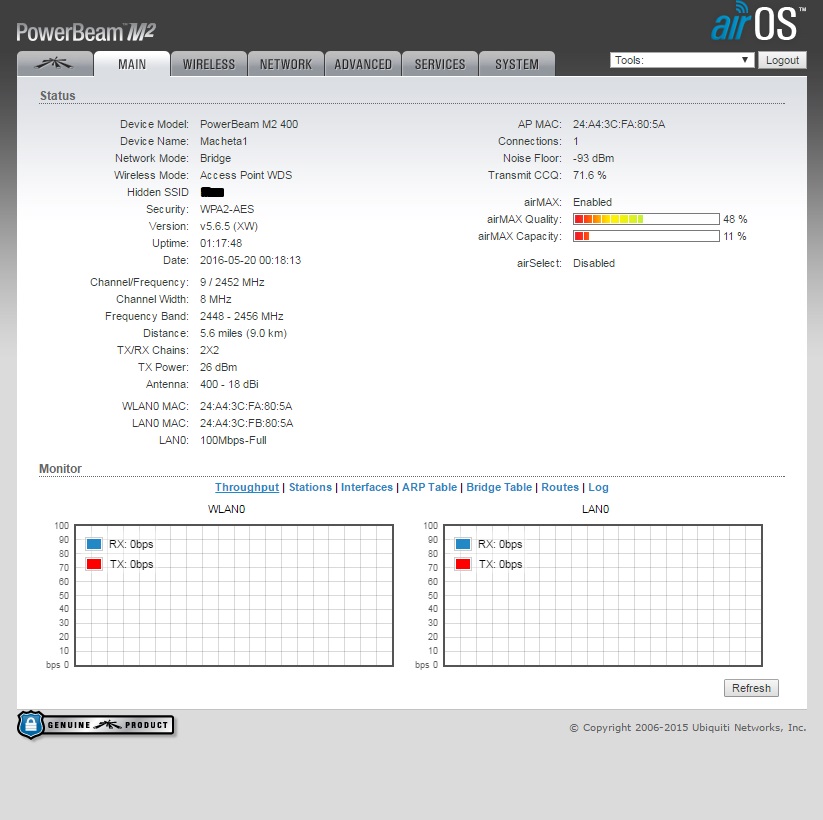Click the airOS logo

pos(758,22)
